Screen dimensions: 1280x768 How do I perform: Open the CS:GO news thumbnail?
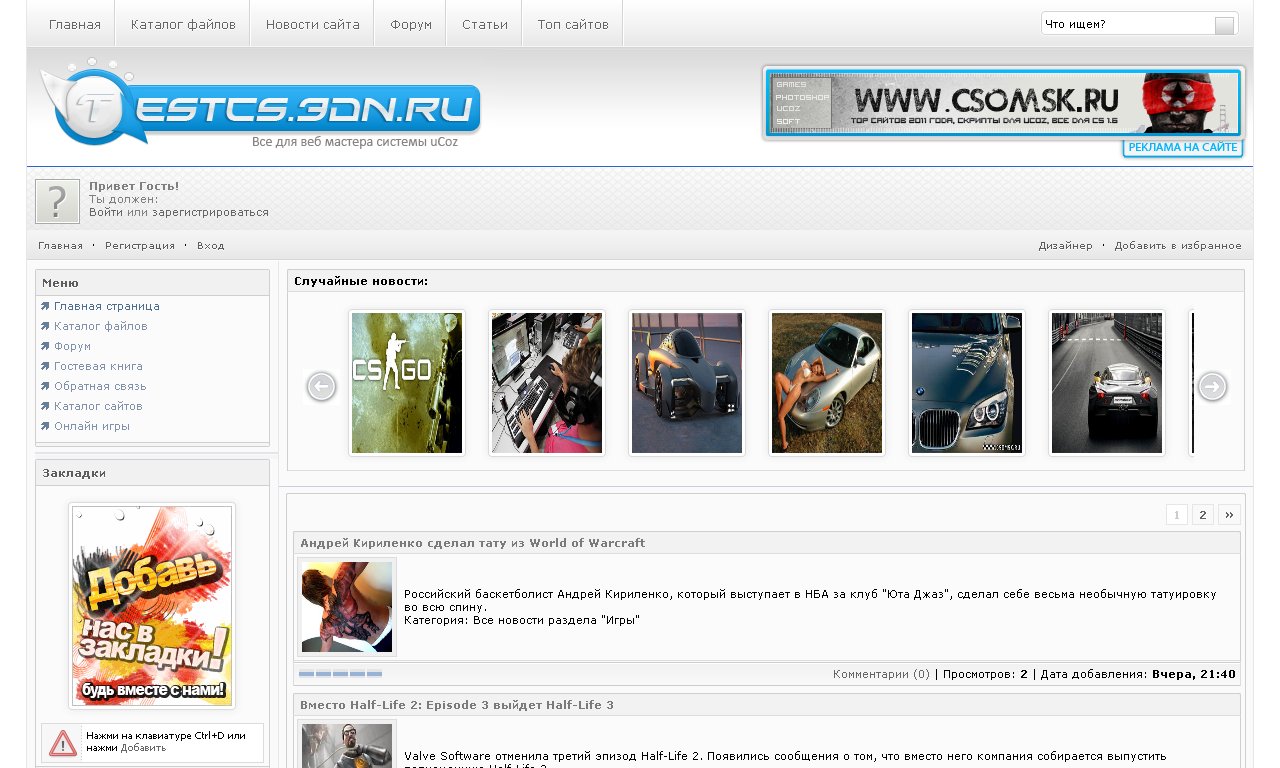coord(407,383)
